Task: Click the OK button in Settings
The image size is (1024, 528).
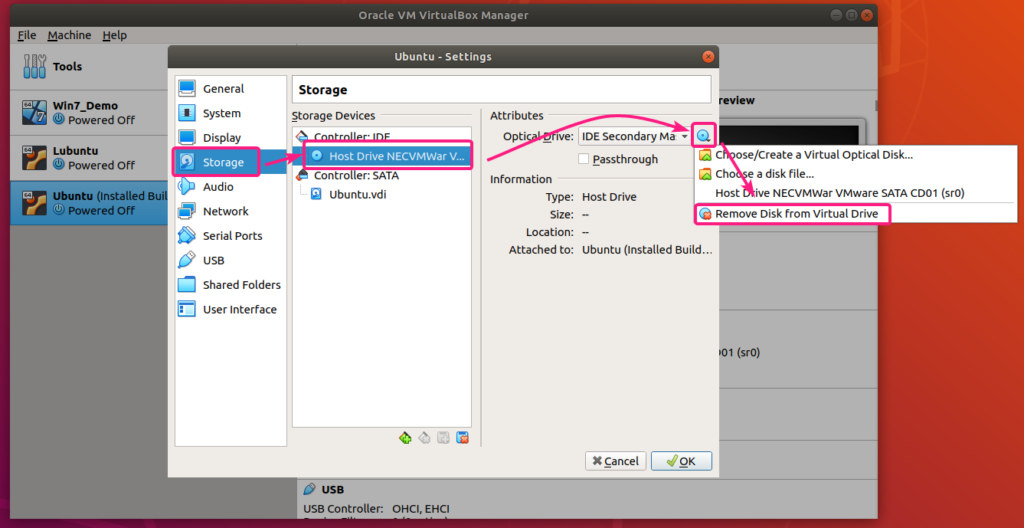Action: (681, 461)
